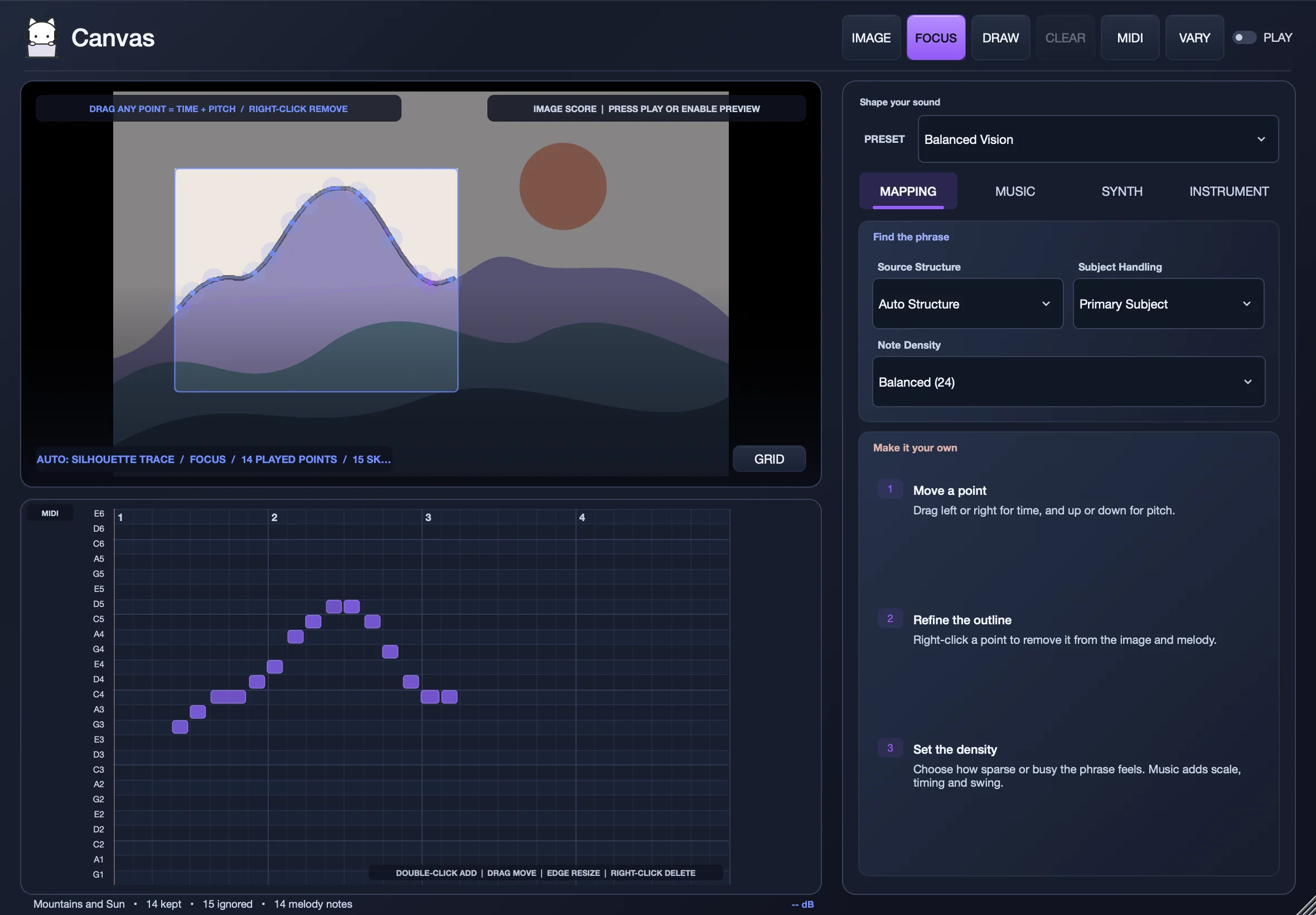Click the orange sun in image
The image size is (1316, 915).
click(563, 186)
